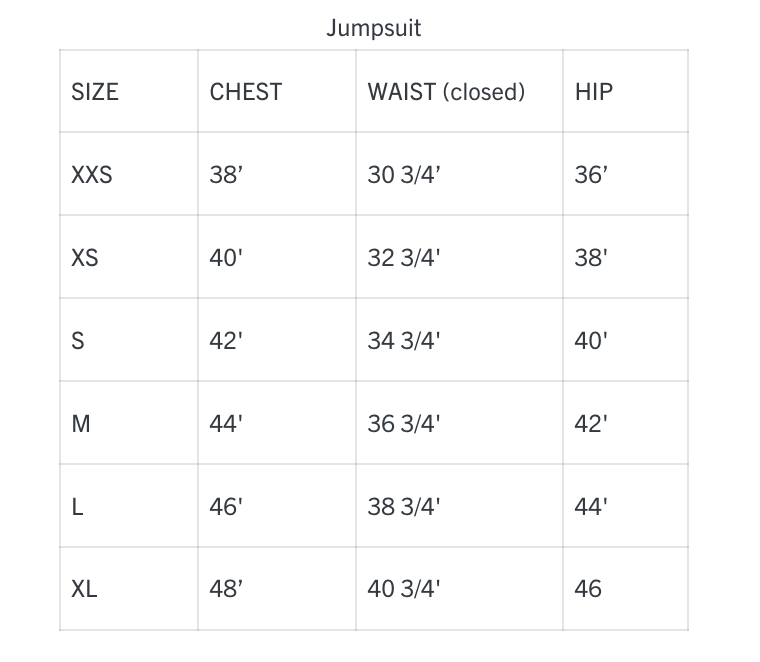Click the WAIST (closed) header
760x662 pixels.
[446, 92]
